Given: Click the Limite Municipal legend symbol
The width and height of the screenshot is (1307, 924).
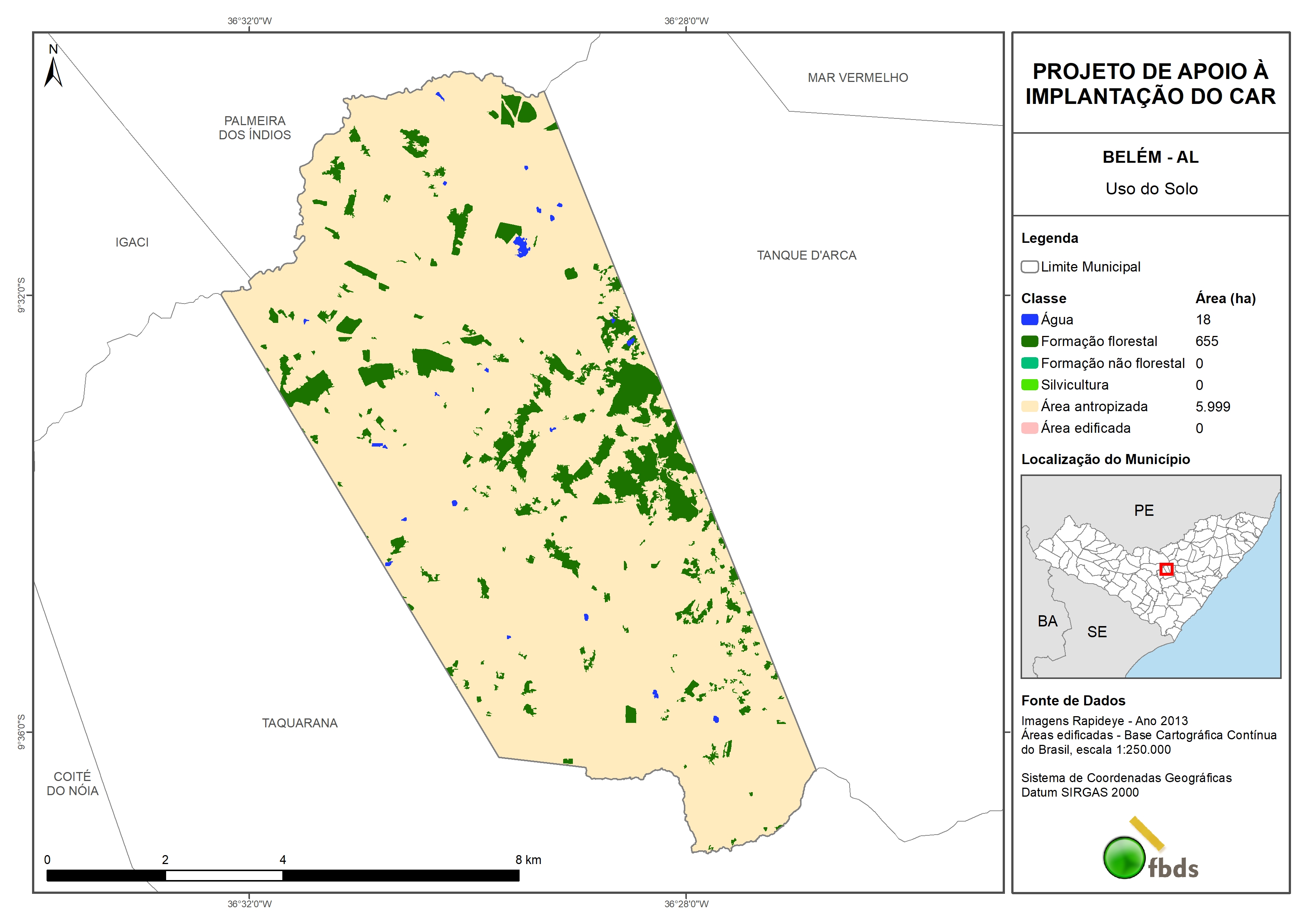Looking at the screenshot, I should pyautogui.click(x=1029, y=266).
